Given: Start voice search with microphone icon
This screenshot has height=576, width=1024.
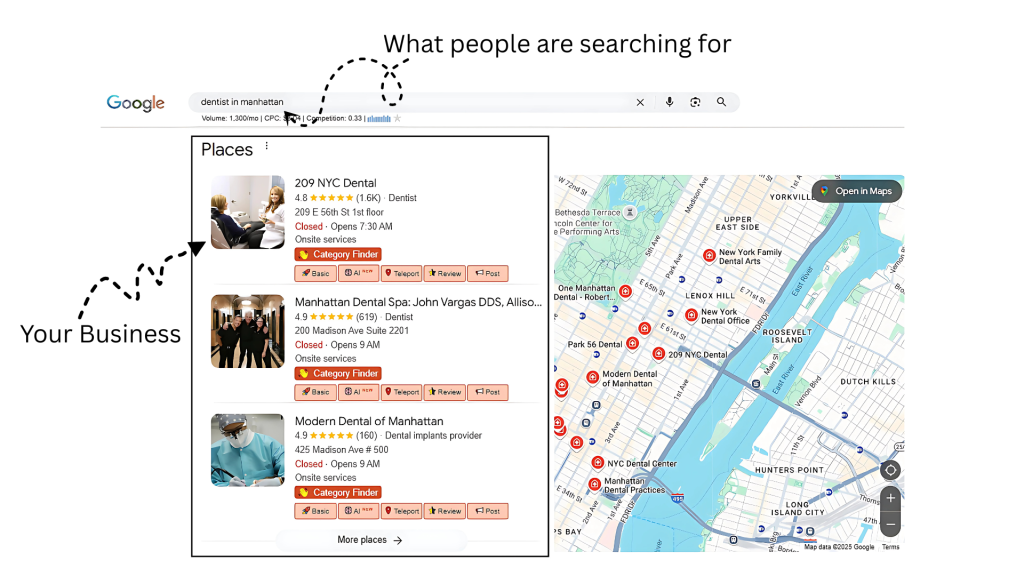Looking at the screenshot, I should (x=669, y=102).
